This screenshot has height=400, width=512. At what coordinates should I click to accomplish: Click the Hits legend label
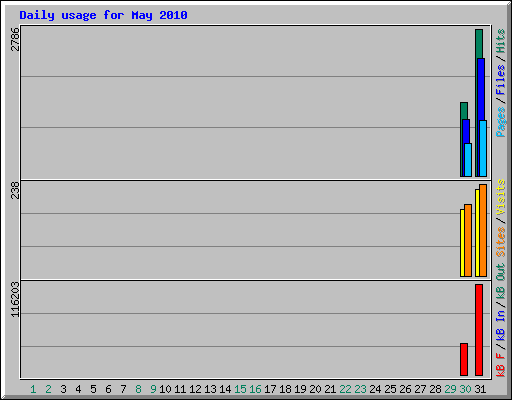click(x=501, y=41)
